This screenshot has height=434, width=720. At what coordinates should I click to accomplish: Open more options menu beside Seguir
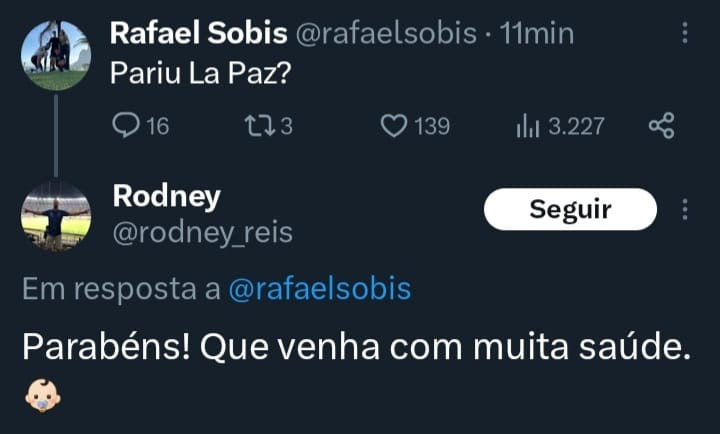685,209
